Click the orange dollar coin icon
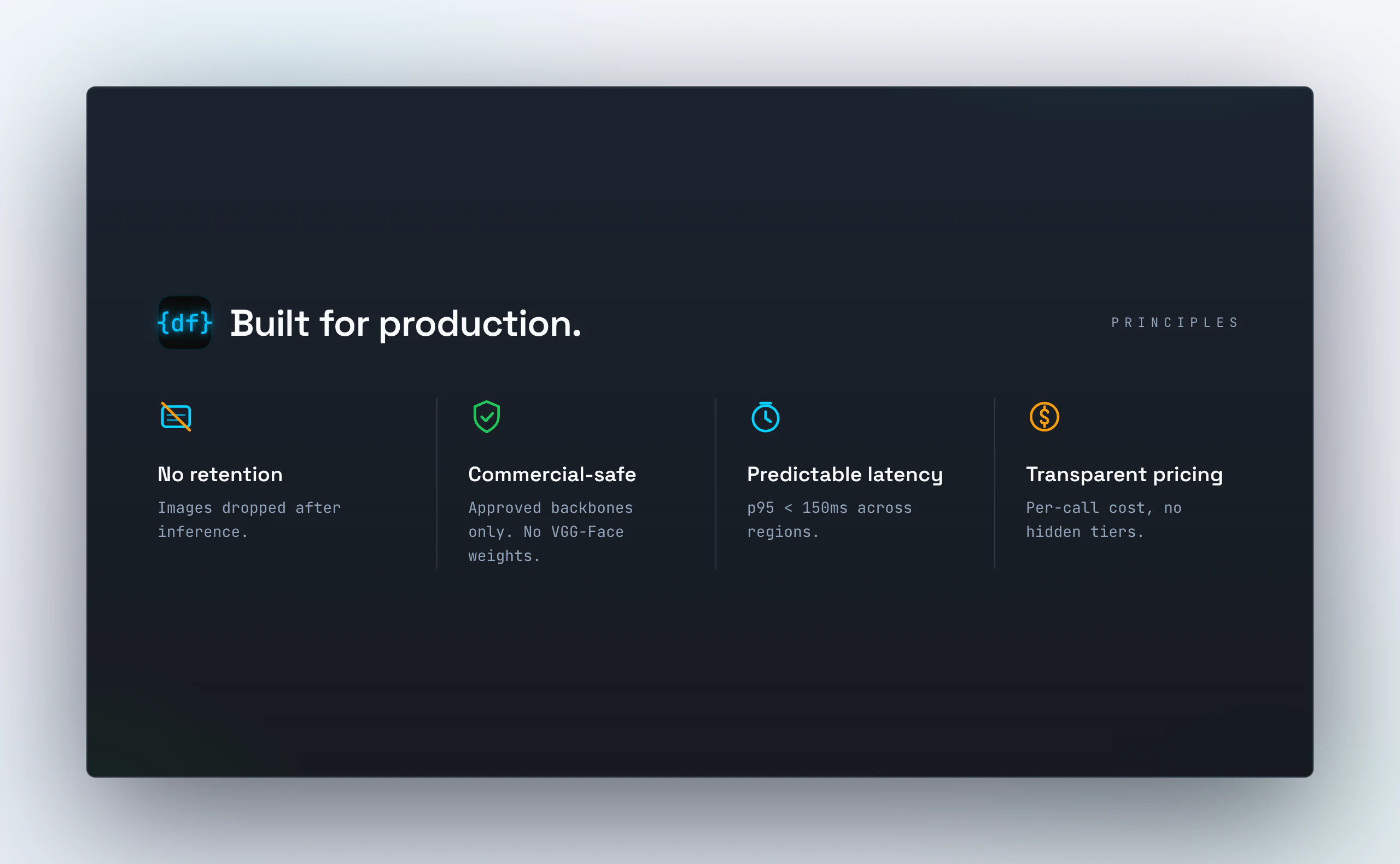This screenshot has width=1400, height=864. point(1044,417)
